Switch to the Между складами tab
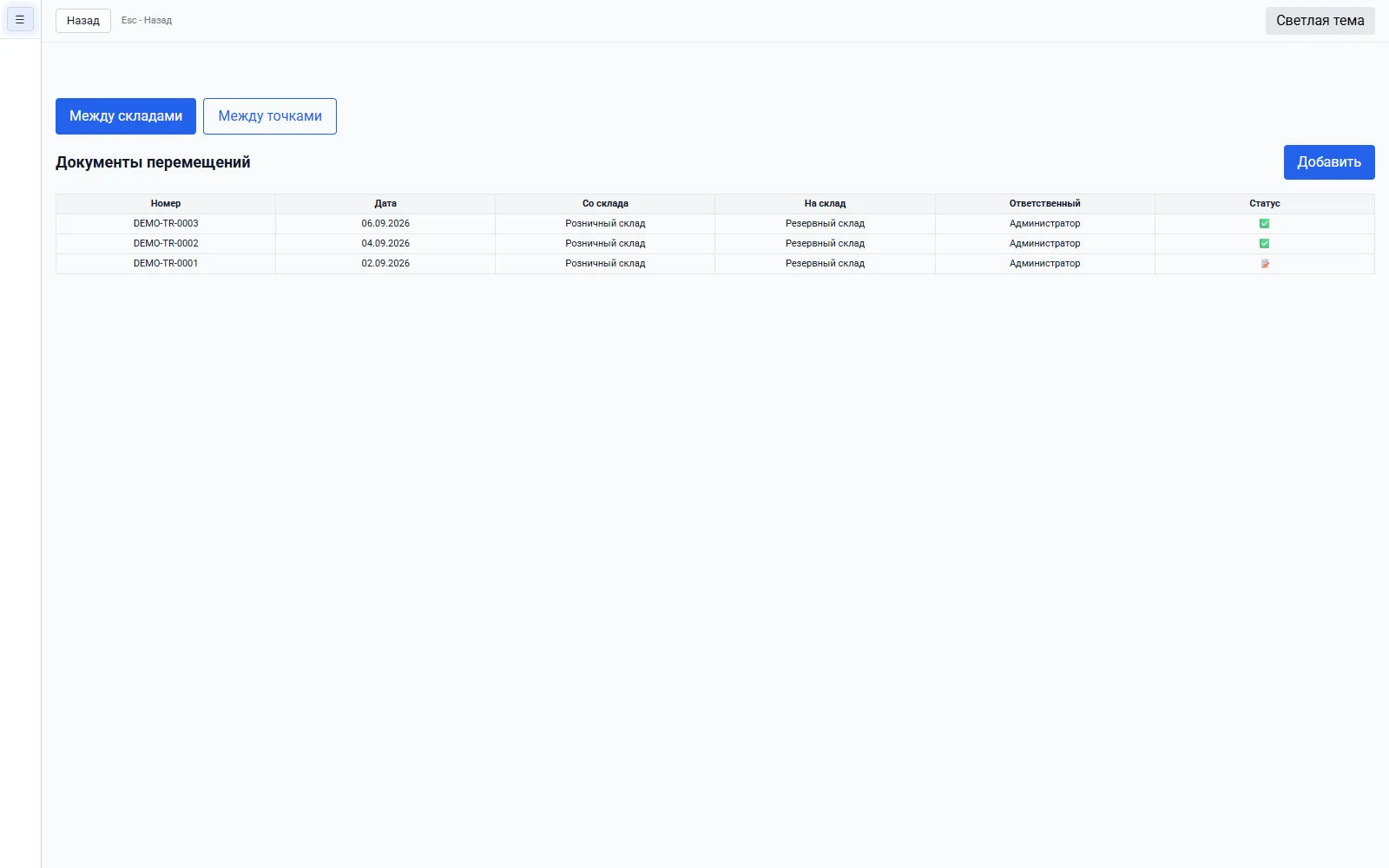Image resolution: width=1389 pixels, height=868 pixels. (x=126, y=116)
